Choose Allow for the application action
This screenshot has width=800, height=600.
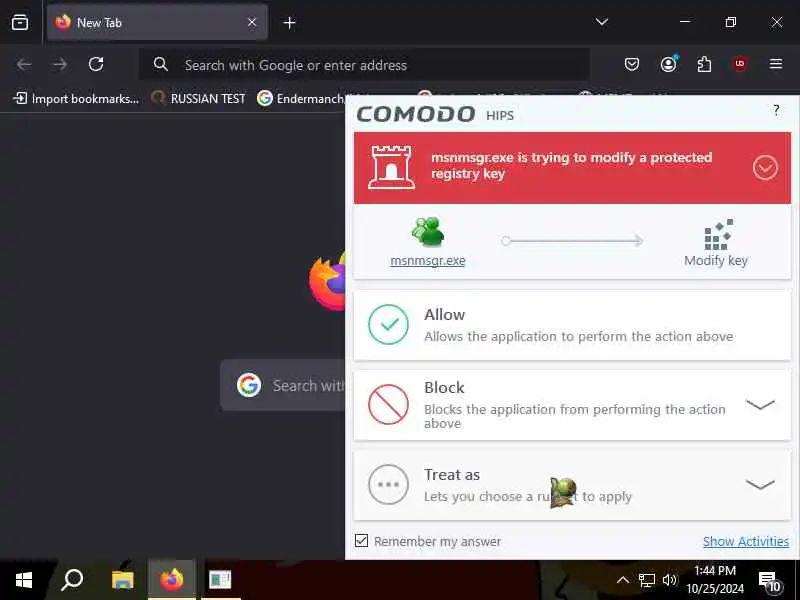(572, 325)
